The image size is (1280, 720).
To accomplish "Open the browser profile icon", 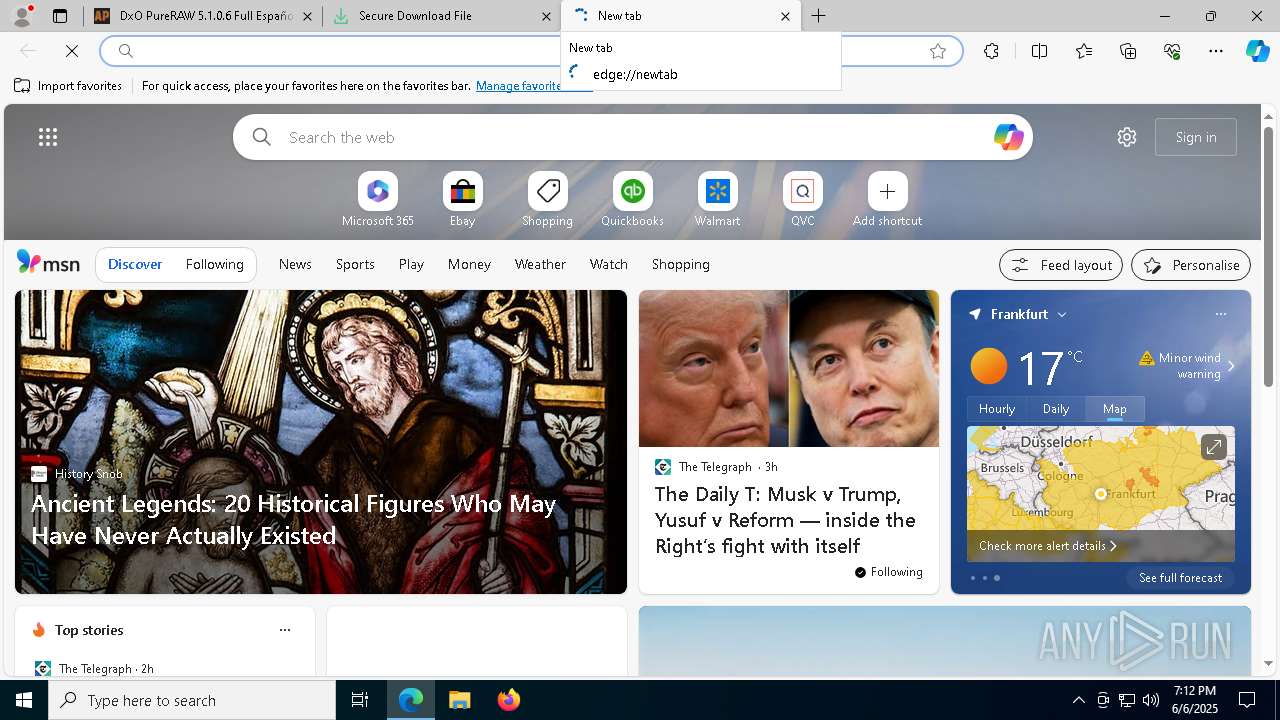I will [22, 15].
